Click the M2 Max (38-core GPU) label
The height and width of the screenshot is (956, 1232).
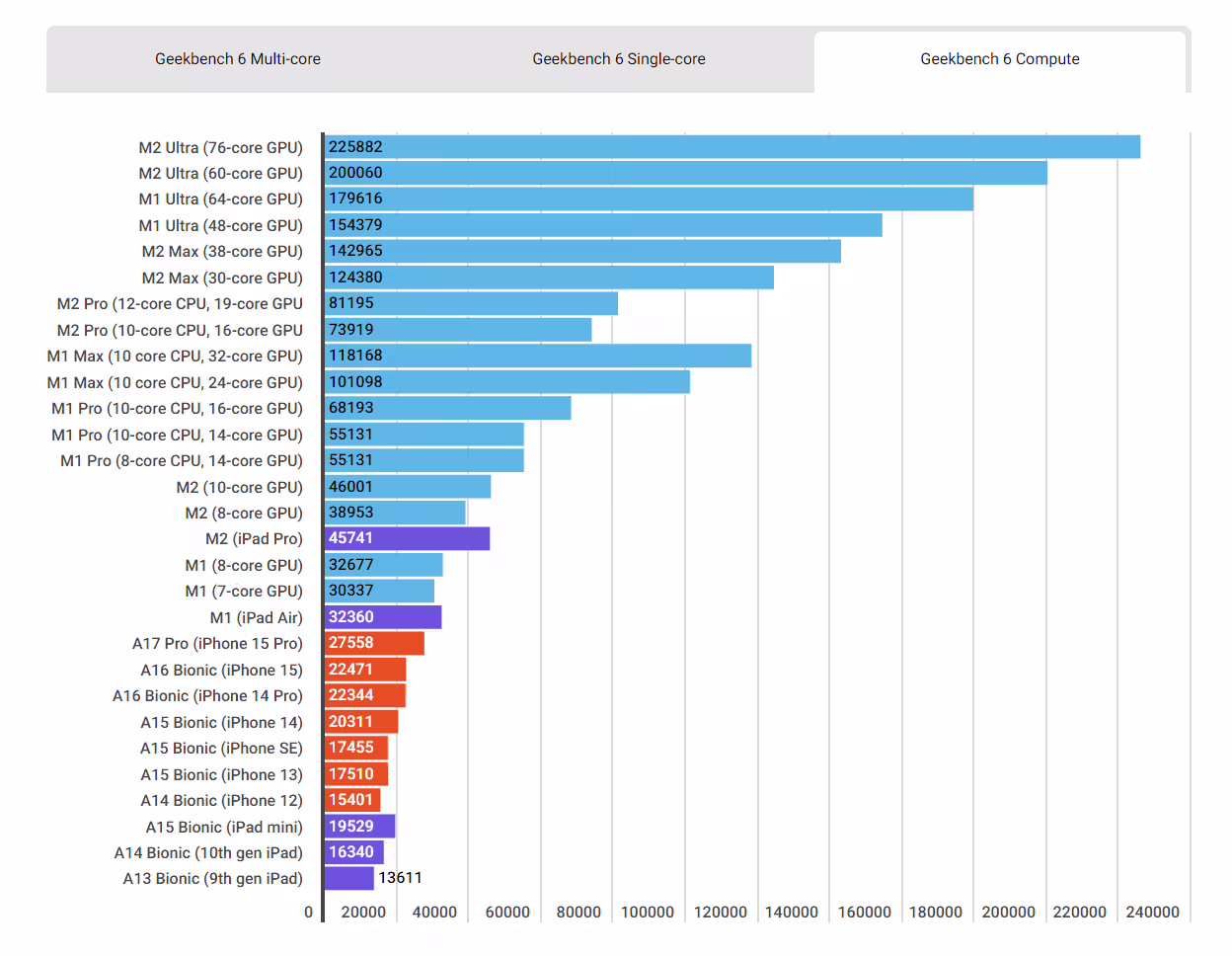(x=222, y=252)
